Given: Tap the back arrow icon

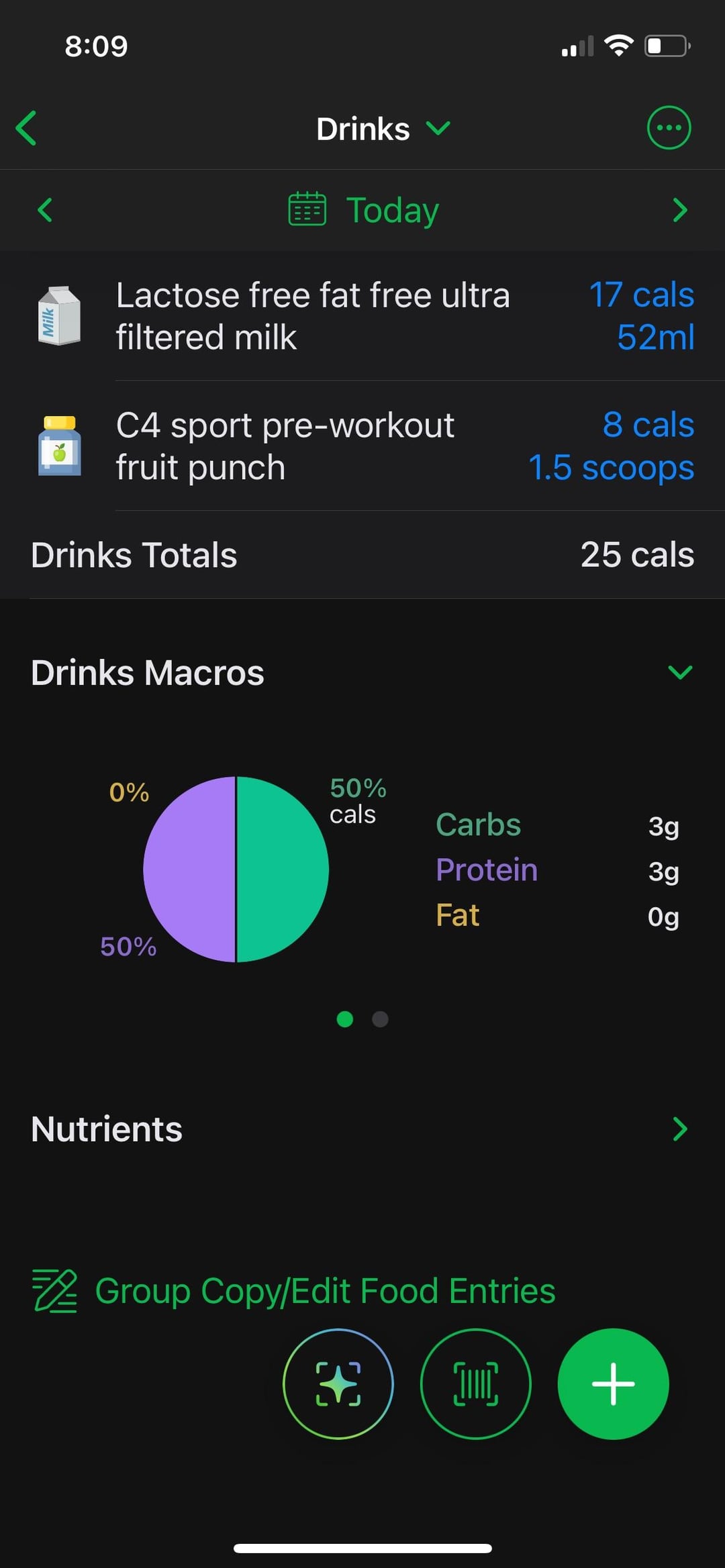Looking at the screenshot, I should (27, 128).
